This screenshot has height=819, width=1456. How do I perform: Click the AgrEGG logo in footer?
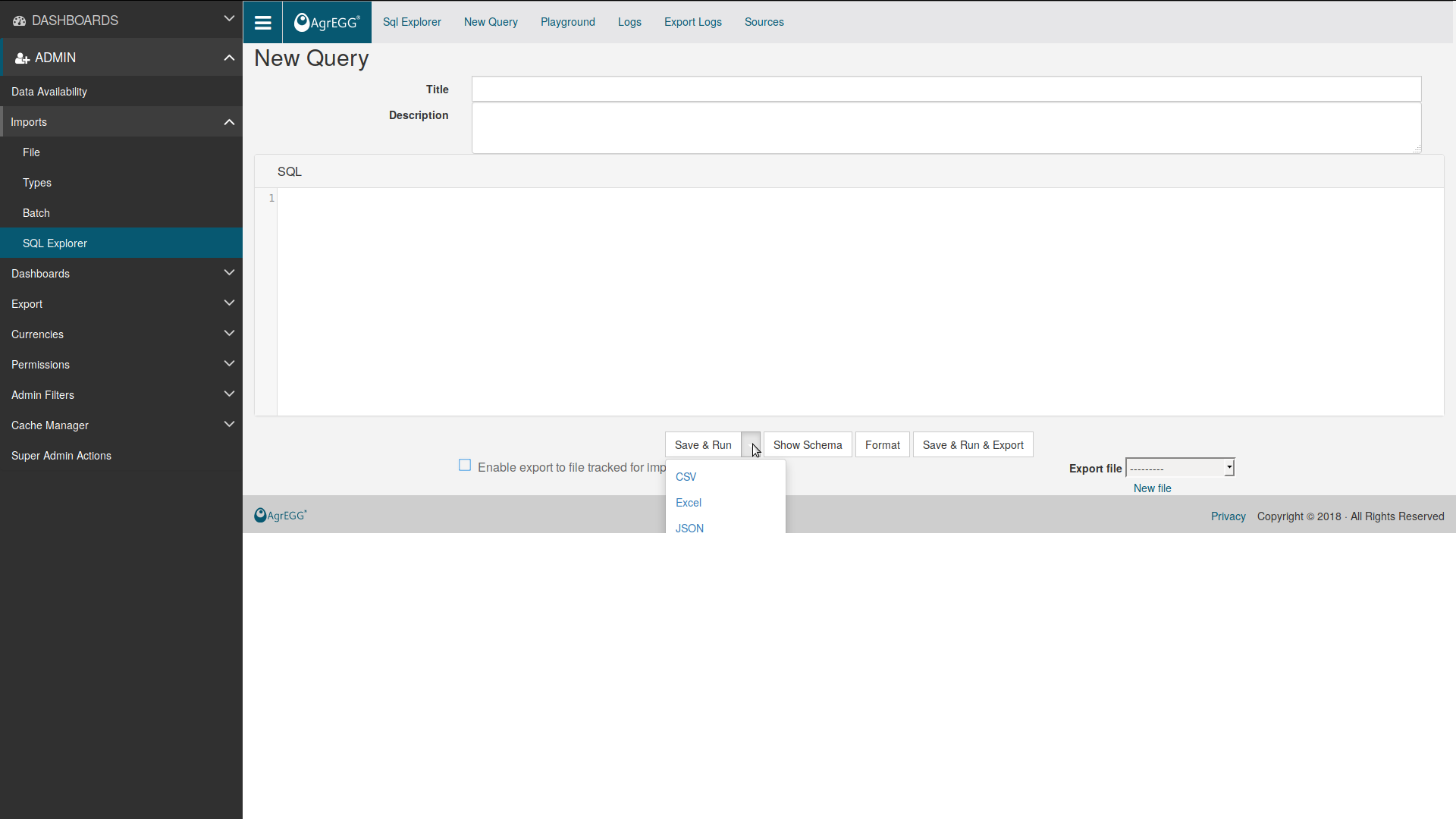click(281, 516)
